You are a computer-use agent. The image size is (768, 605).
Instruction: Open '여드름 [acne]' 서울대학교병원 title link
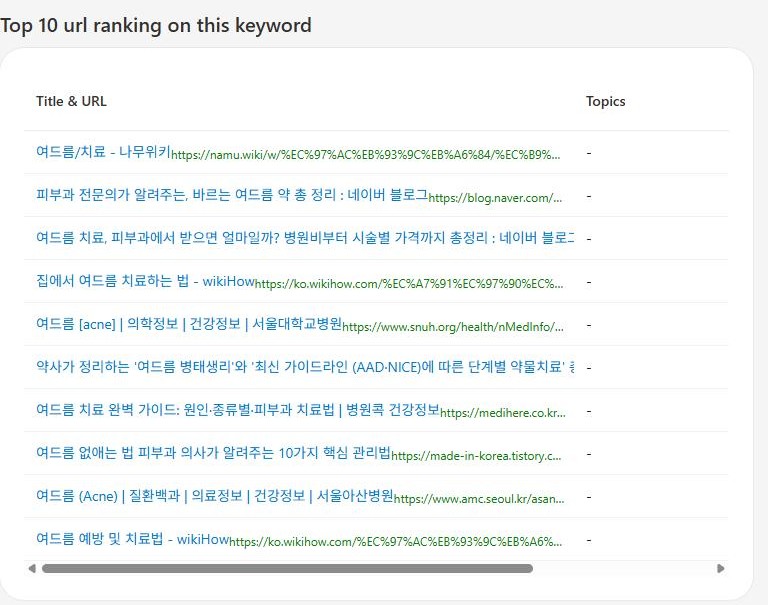point(189,323)
